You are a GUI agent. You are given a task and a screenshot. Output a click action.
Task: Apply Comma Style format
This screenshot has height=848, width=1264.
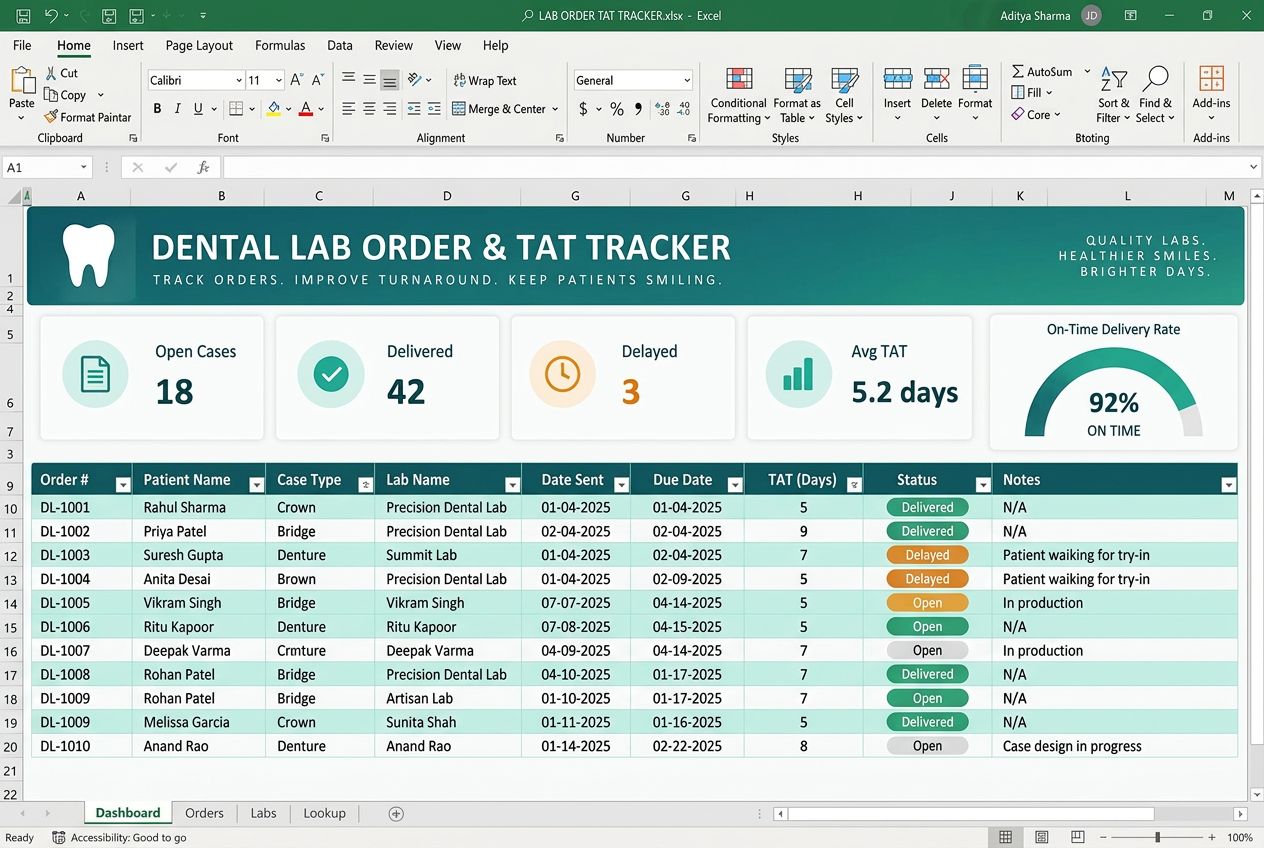pos(638,109)
